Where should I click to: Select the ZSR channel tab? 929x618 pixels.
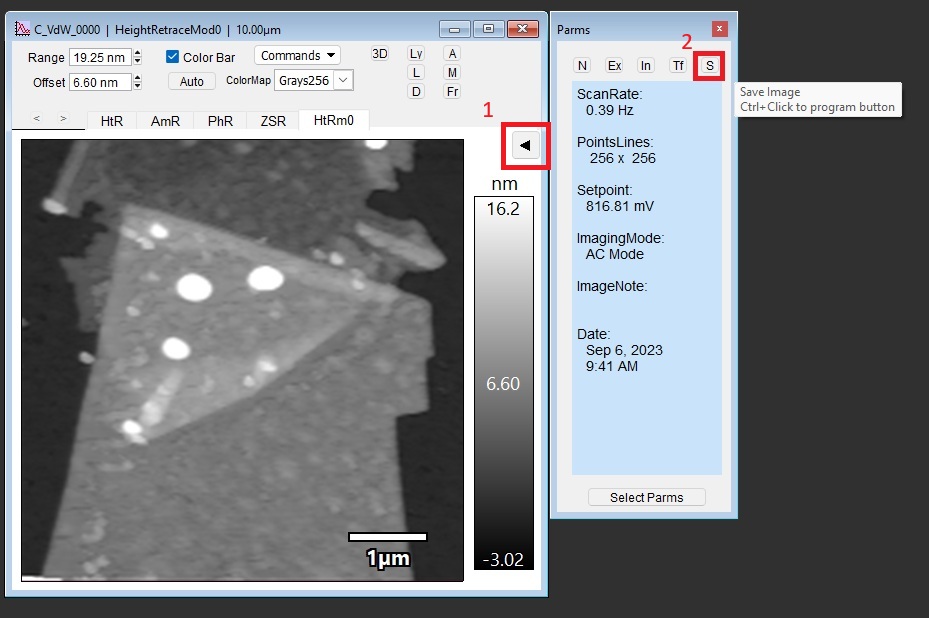[x=273, y=121]
